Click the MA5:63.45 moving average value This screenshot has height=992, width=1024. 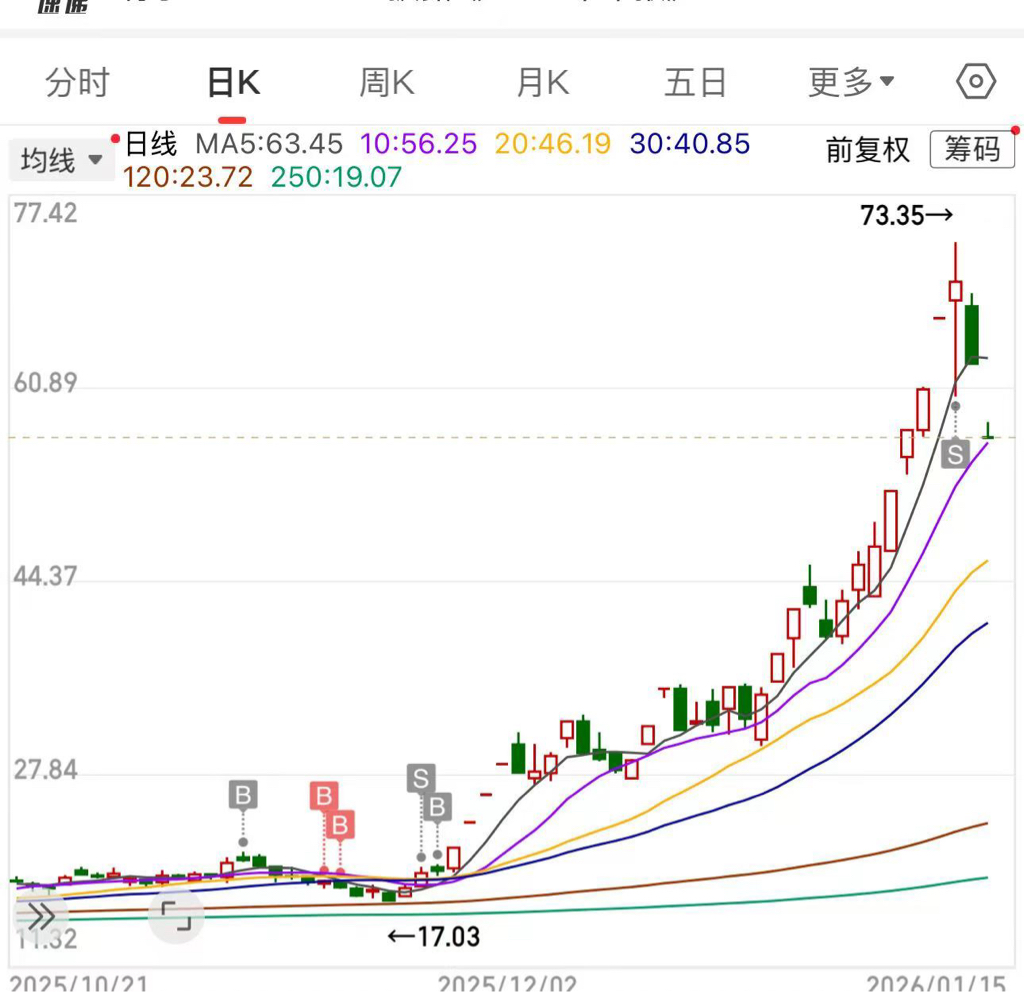click(269, 144)
